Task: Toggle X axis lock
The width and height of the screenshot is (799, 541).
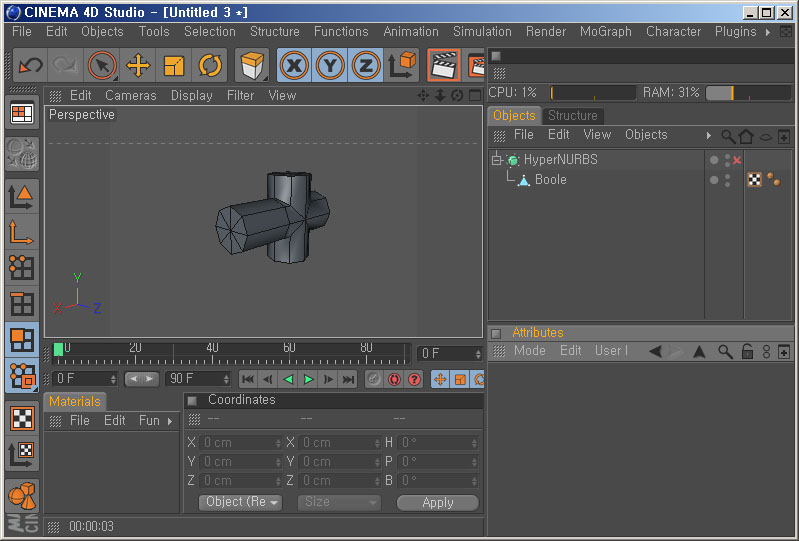Action: [x=294, y=65]
